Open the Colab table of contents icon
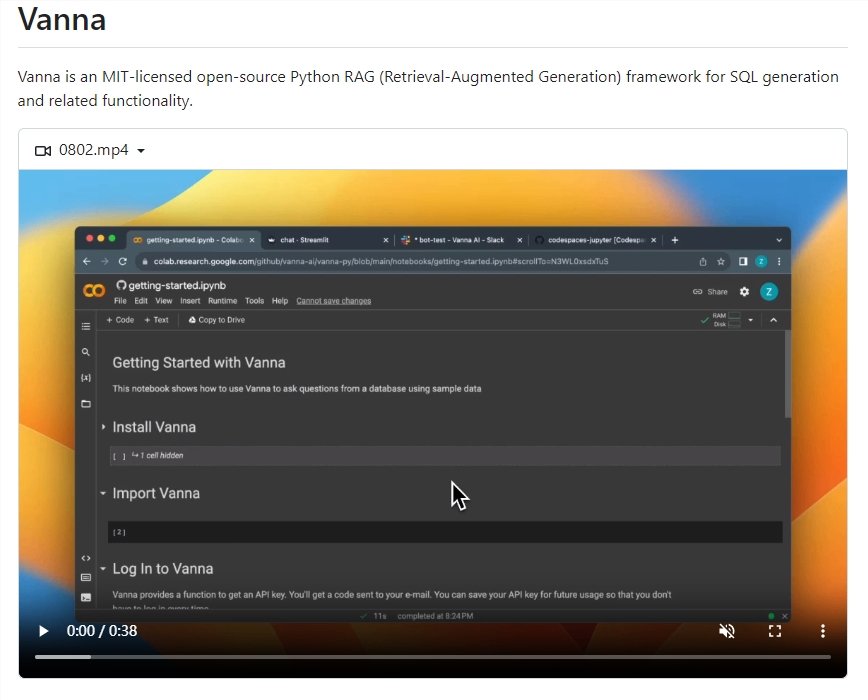This screenshot has width=868, height=700. (x=86, y=326)
